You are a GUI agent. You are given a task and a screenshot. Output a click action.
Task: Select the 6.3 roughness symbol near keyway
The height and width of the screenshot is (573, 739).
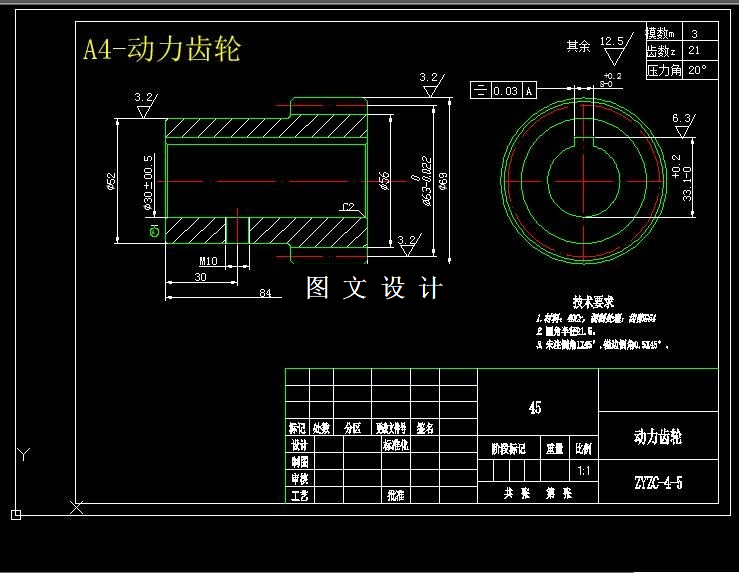tap(683, 126)
